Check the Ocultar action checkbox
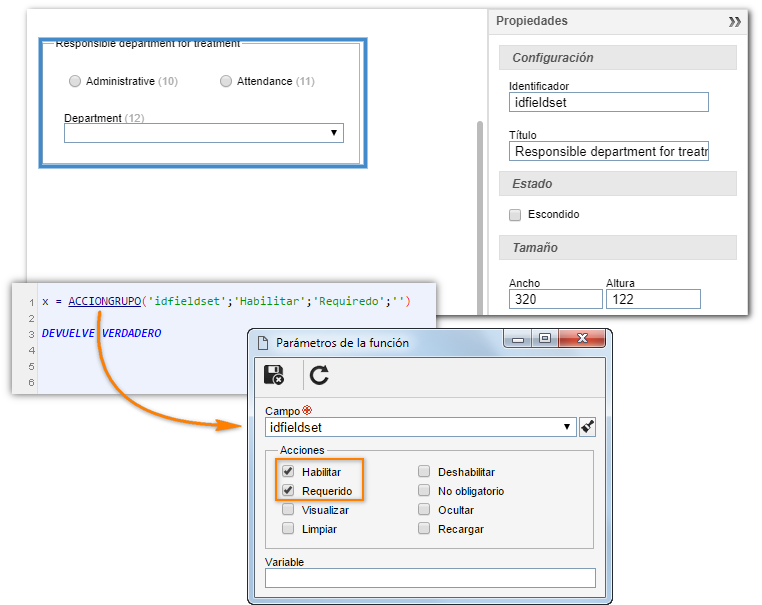Image resolution: width=762 pixels, height=605 pixels. 424,509
